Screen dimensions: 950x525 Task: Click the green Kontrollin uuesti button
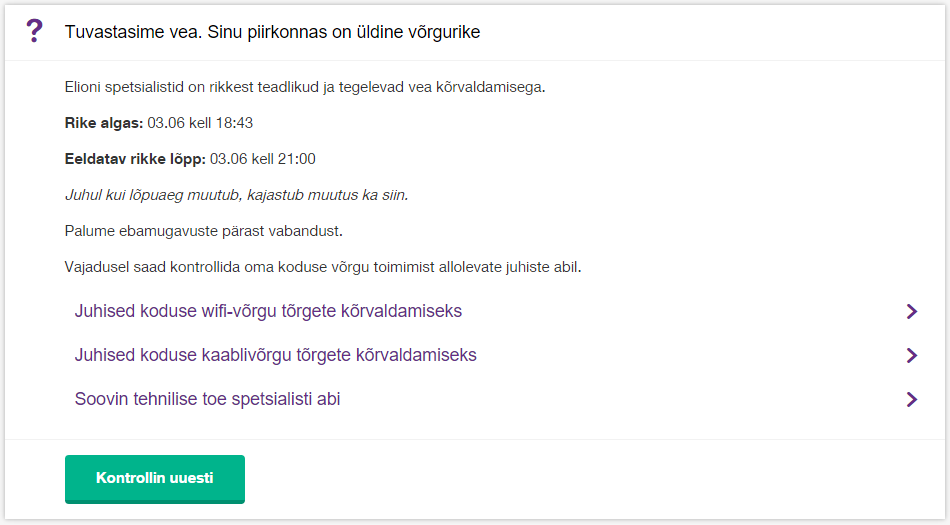point(154,479)
